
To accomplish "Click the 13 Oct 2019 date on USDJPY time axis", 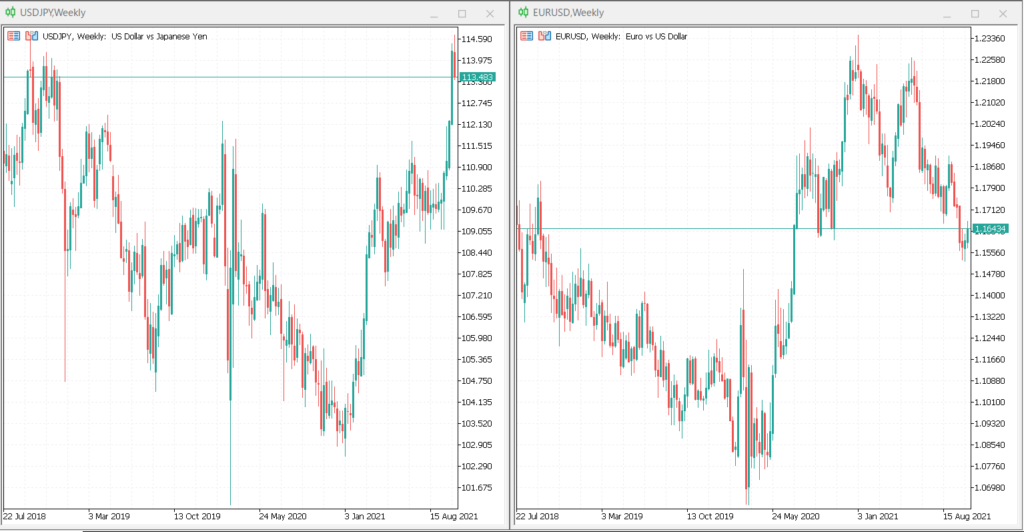I will pyautogui.click(x=197, y=517).
